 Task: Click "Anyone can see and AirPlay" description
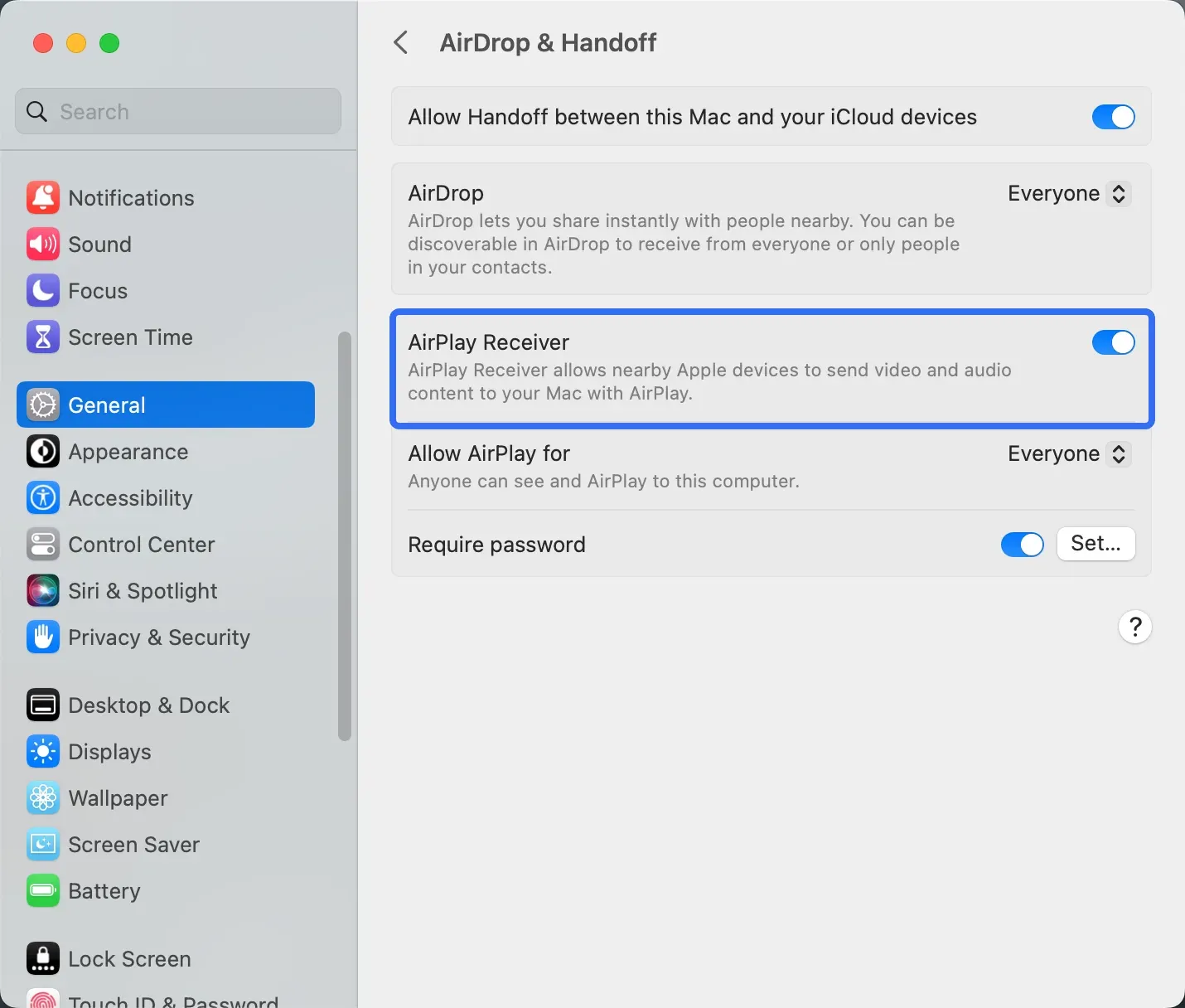[603, 481]
